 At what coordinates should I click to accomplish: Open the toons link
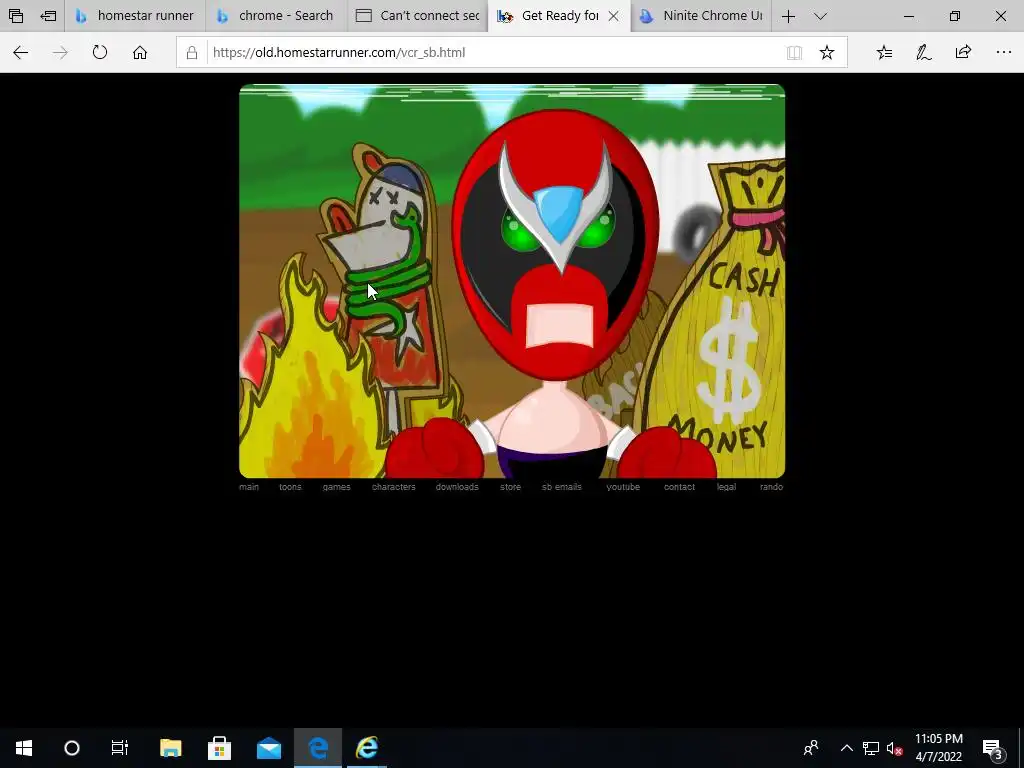click(x=290, y=487)
